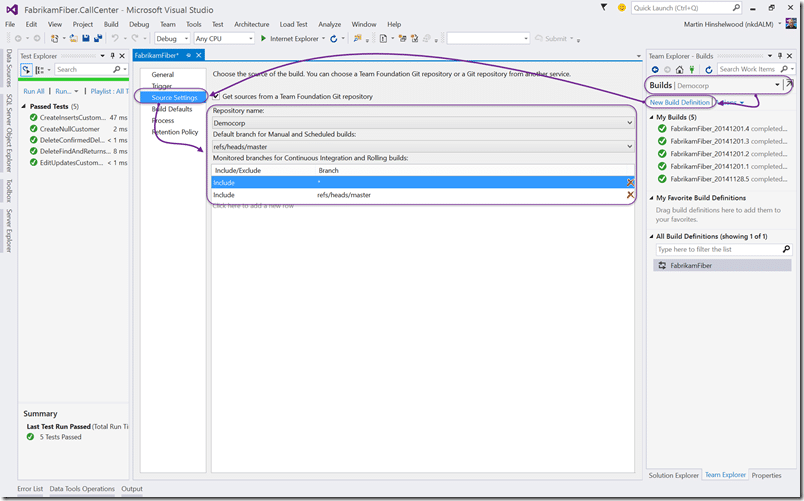The height and width of the screenshot is (501, 804).
Task: Click the feedback smiley icon
Action: 621,8
